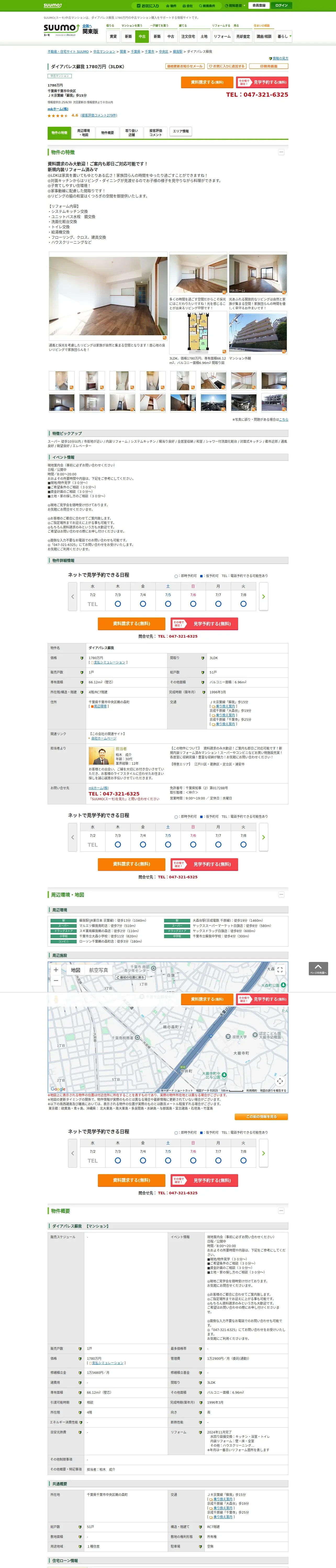The width and height of the screenshot is (336, 1568).
Task: Select 7/4 slot in calendar under 物件詳細情報
Action: point(143,604)
